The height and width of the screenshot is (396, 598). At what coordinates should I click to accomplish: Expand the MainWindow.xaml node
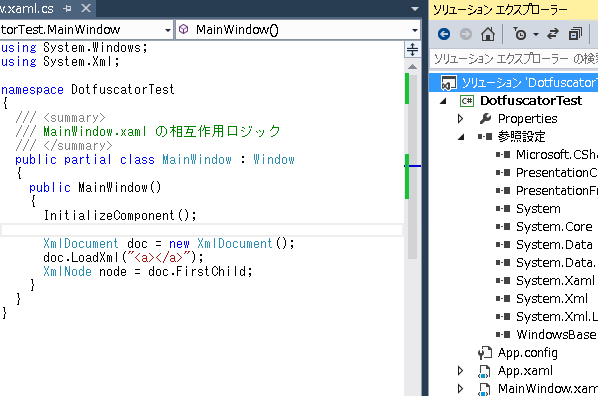(x=460, y=388)
